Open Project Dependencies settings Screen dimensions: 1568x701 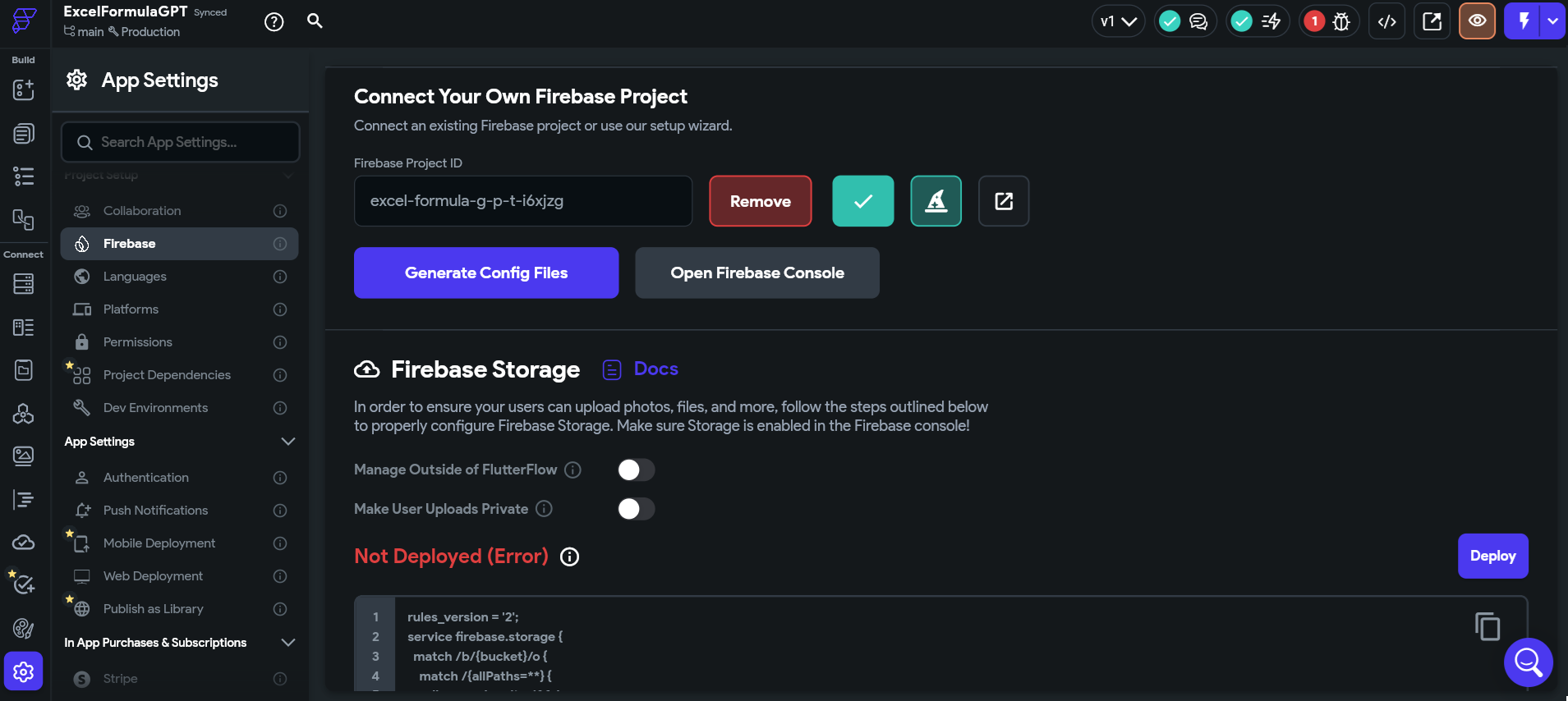[x=179, y=375]
